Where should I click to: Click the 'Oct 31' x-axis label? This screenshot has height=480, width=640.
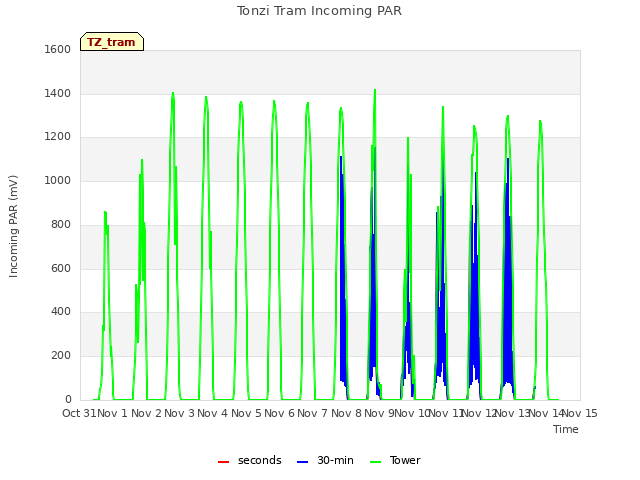pos(79,413)
